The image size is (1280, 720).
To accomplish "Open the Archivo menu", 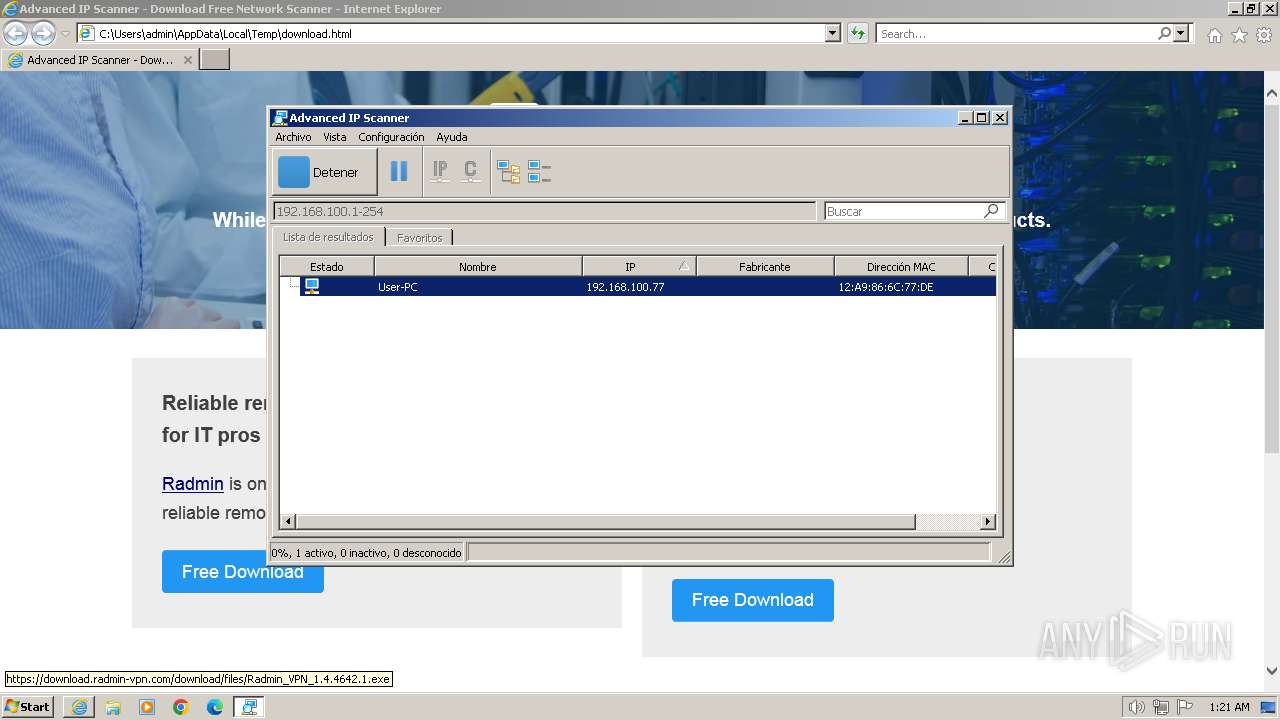I will point(293,137).
